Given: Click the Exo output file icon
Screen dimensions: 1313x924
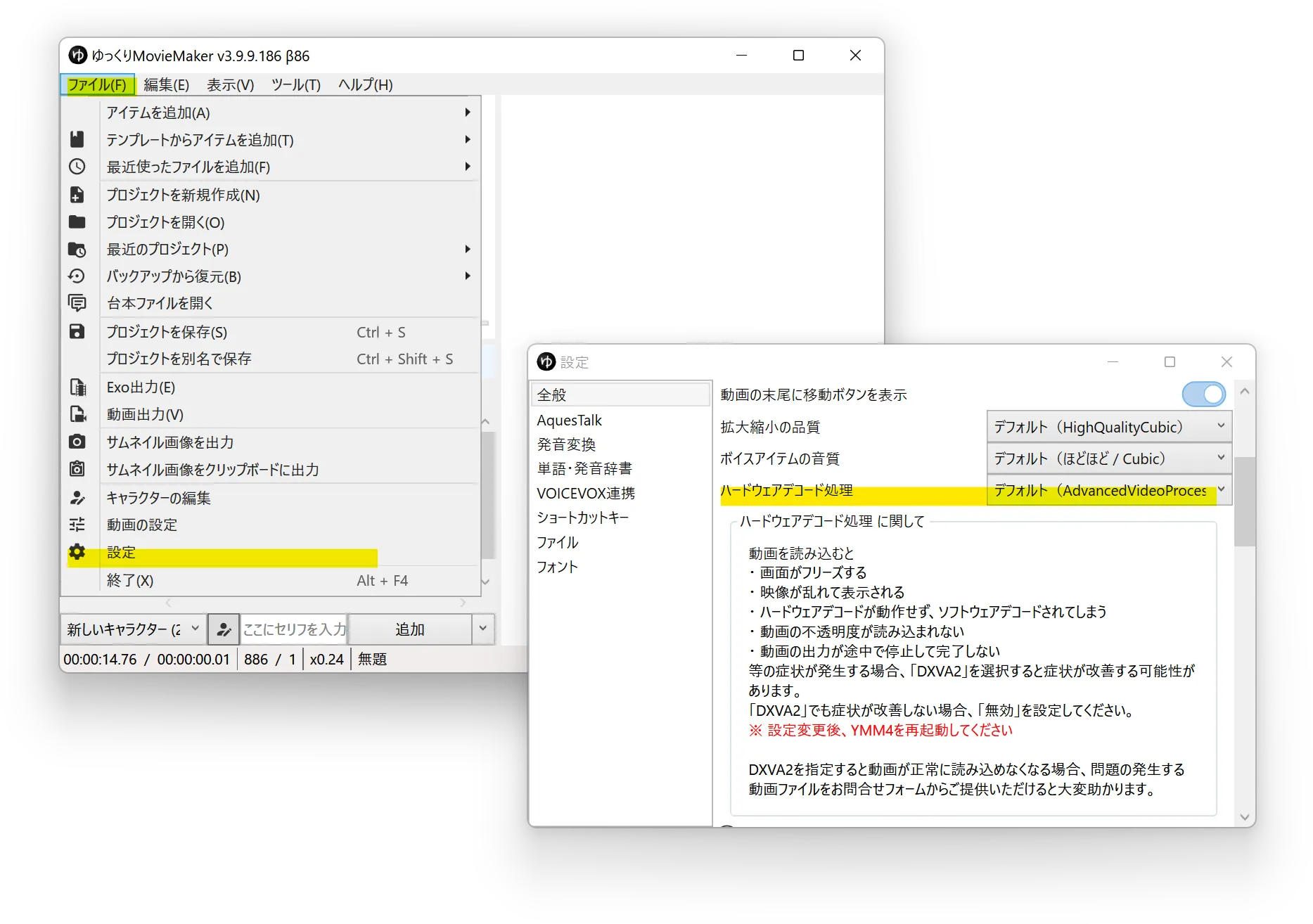Looking at the screenshot, I should pos(77,387).
